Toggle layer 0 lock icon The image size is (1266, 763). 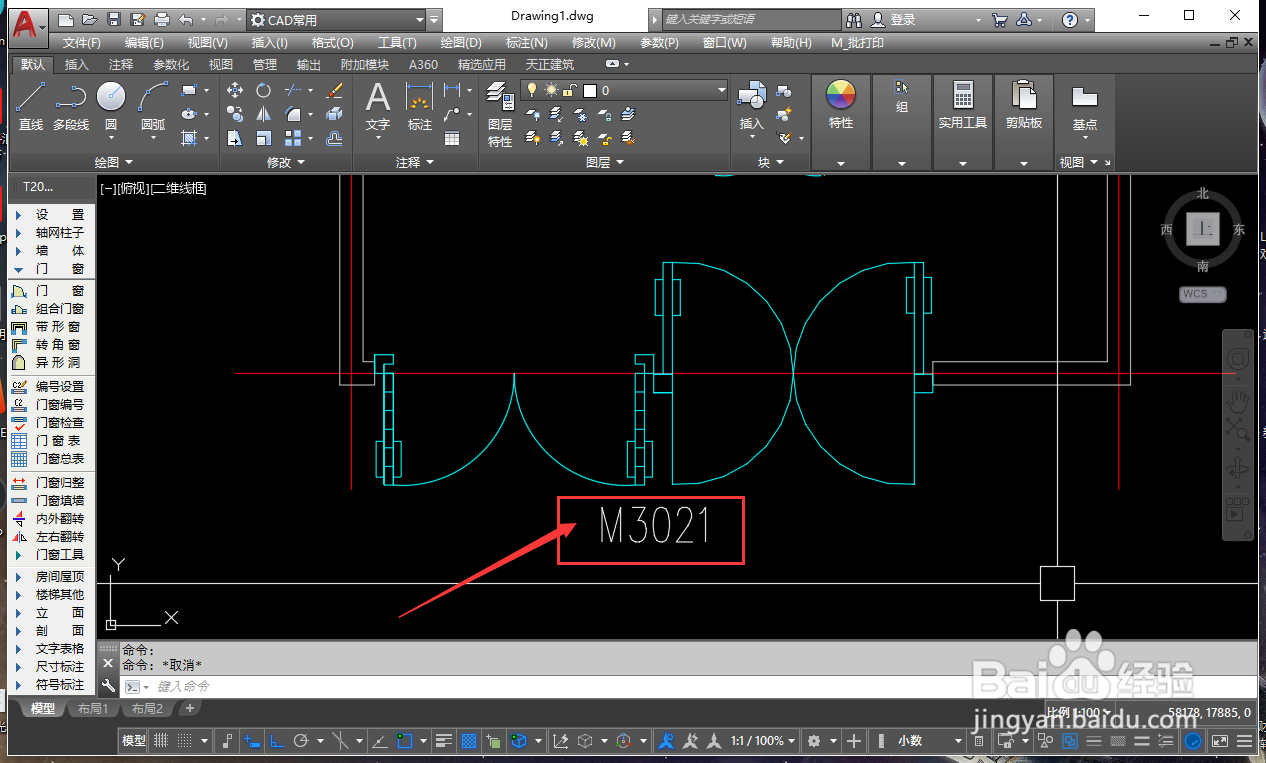click(x=569, y=90)
